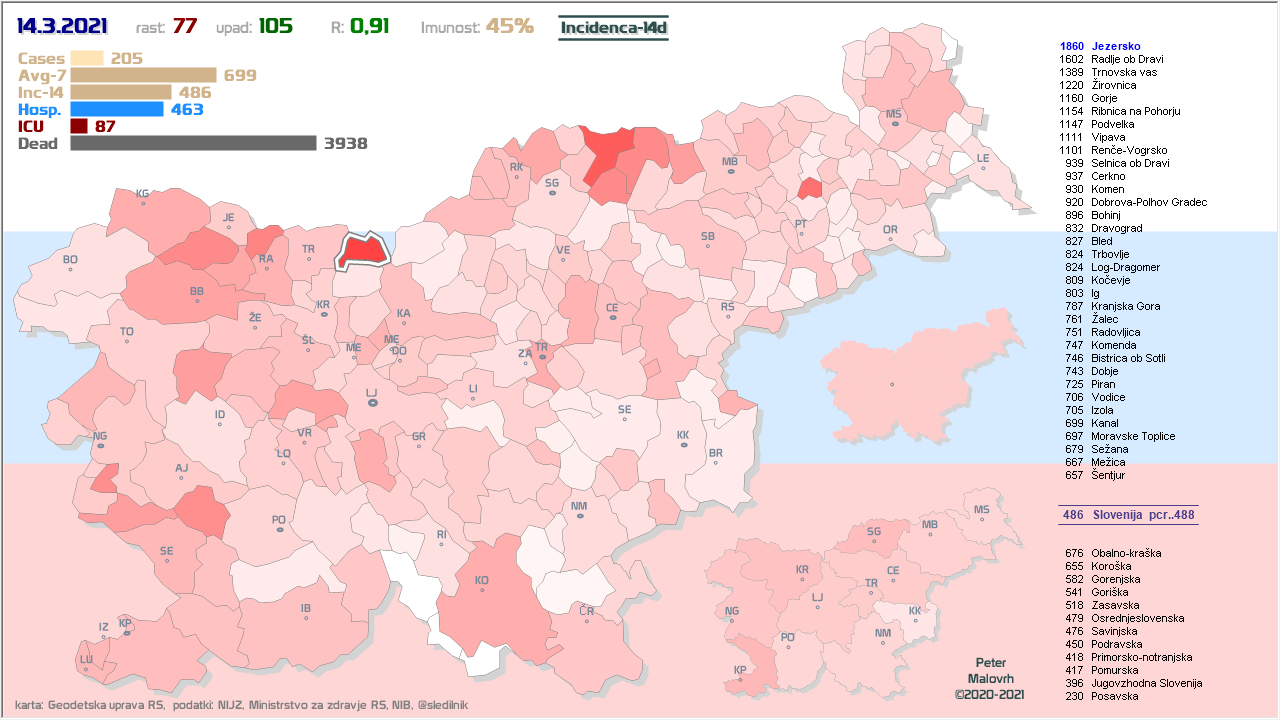Click the gray Dead bar

point(193,143)
